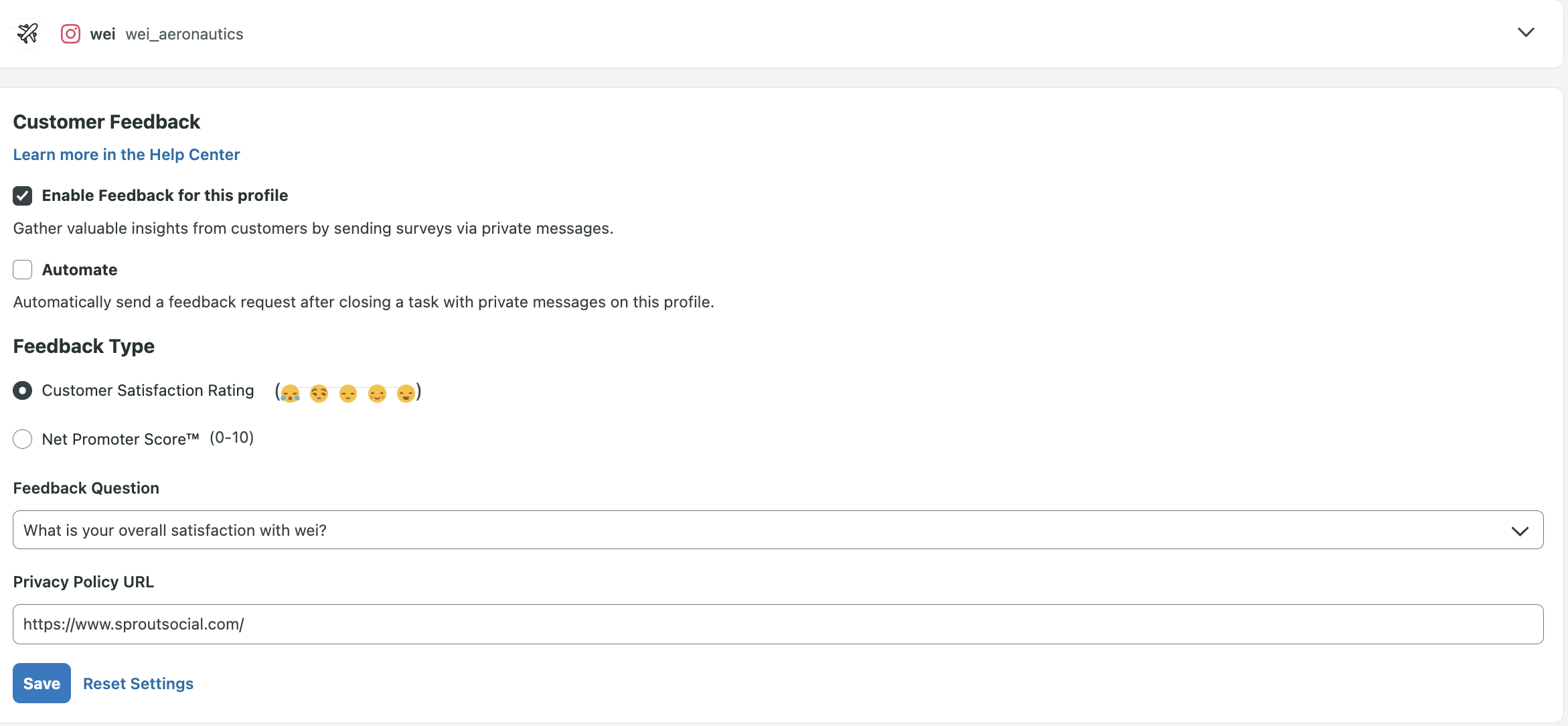The width and height of the screenshot is (1568, 726).
Task: Uncheck Enable Feedback for this profile
Action: click(x=23, y=196)
